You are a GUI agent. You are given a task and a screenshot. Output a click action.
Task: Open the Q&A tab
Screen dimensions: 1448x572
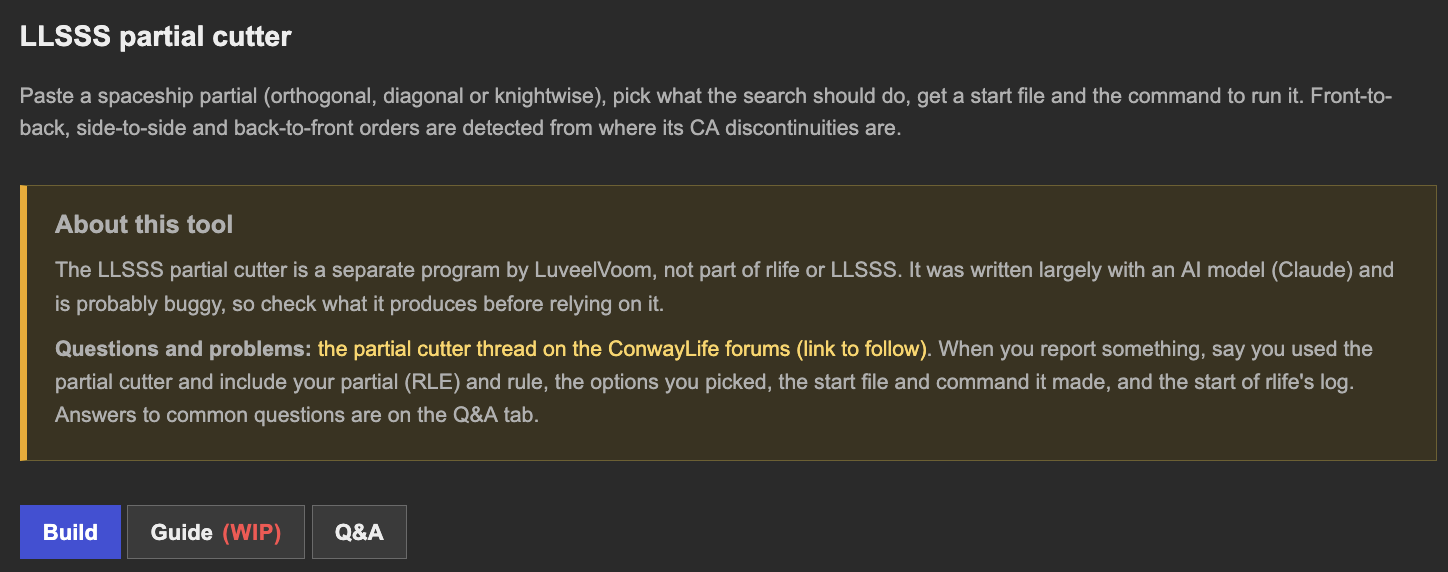[359, 532]
